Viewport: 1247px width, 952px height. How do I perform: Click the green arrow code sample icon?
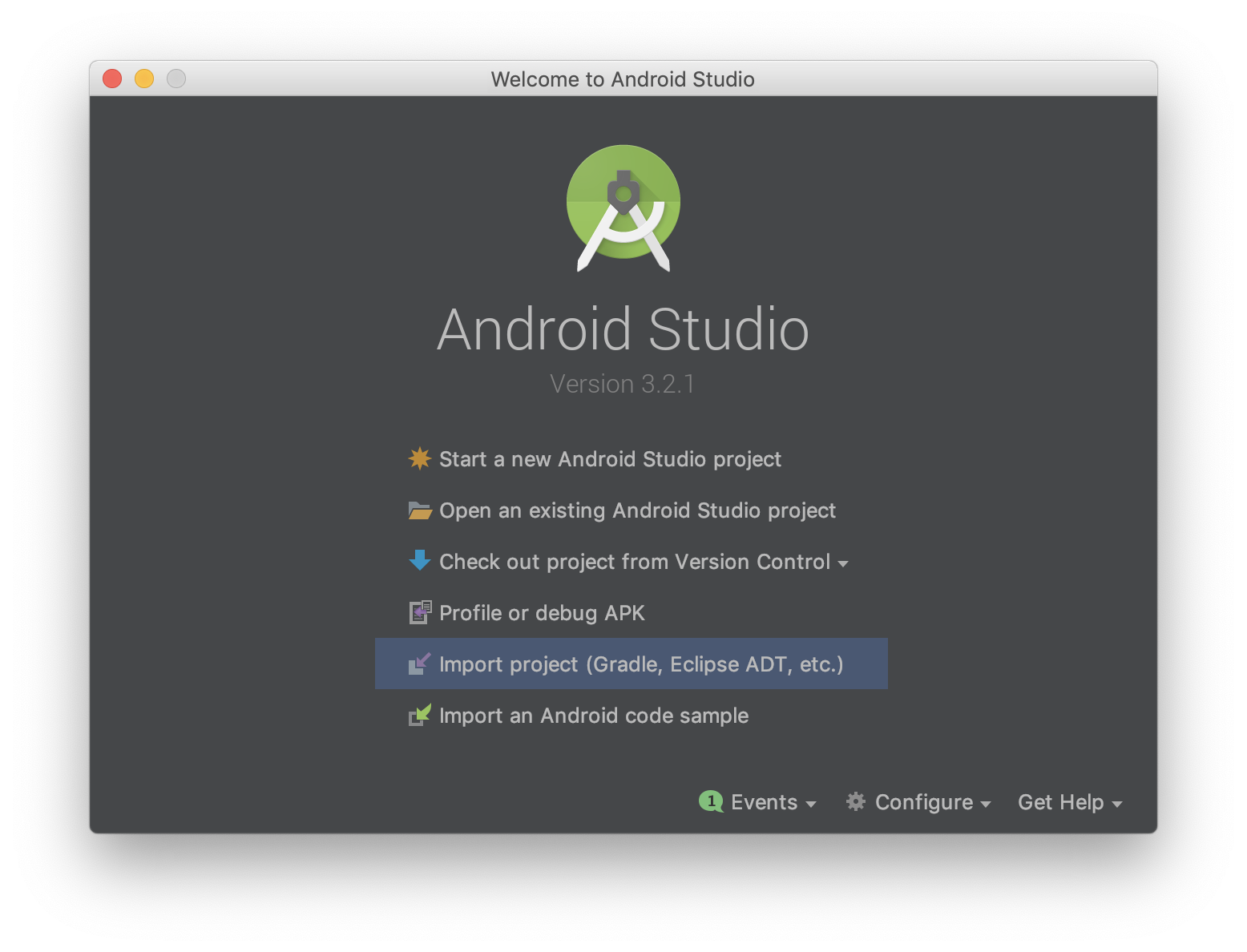tap(420, 715)
